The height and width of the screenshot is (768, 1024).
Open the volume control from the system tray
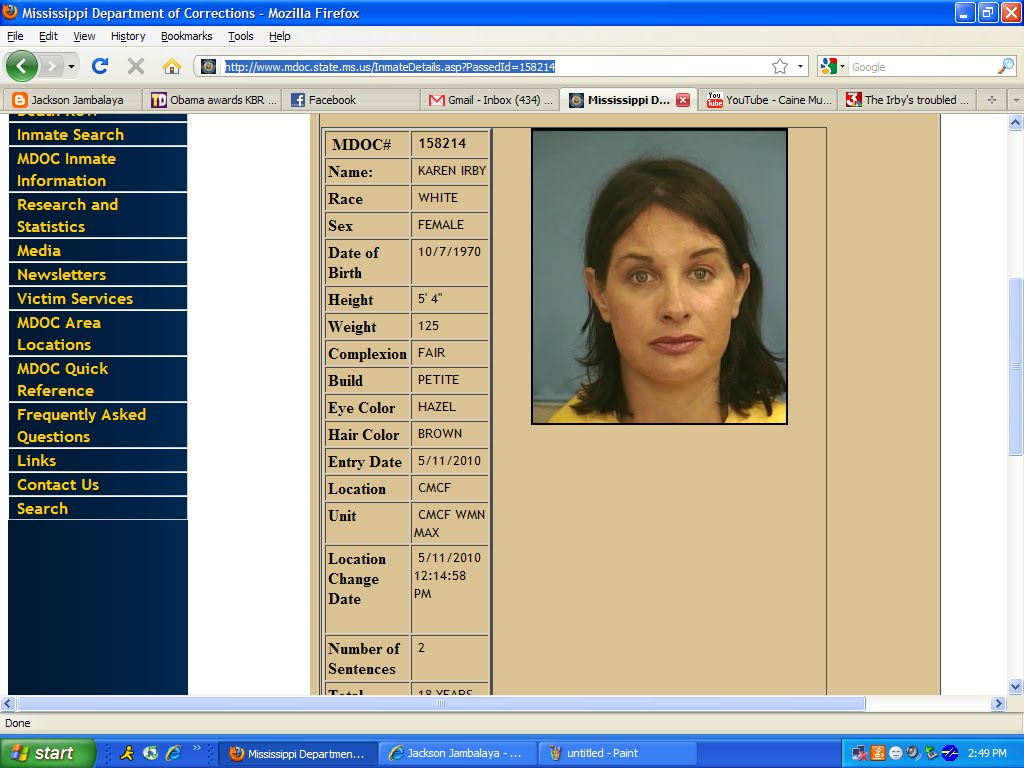914,754
